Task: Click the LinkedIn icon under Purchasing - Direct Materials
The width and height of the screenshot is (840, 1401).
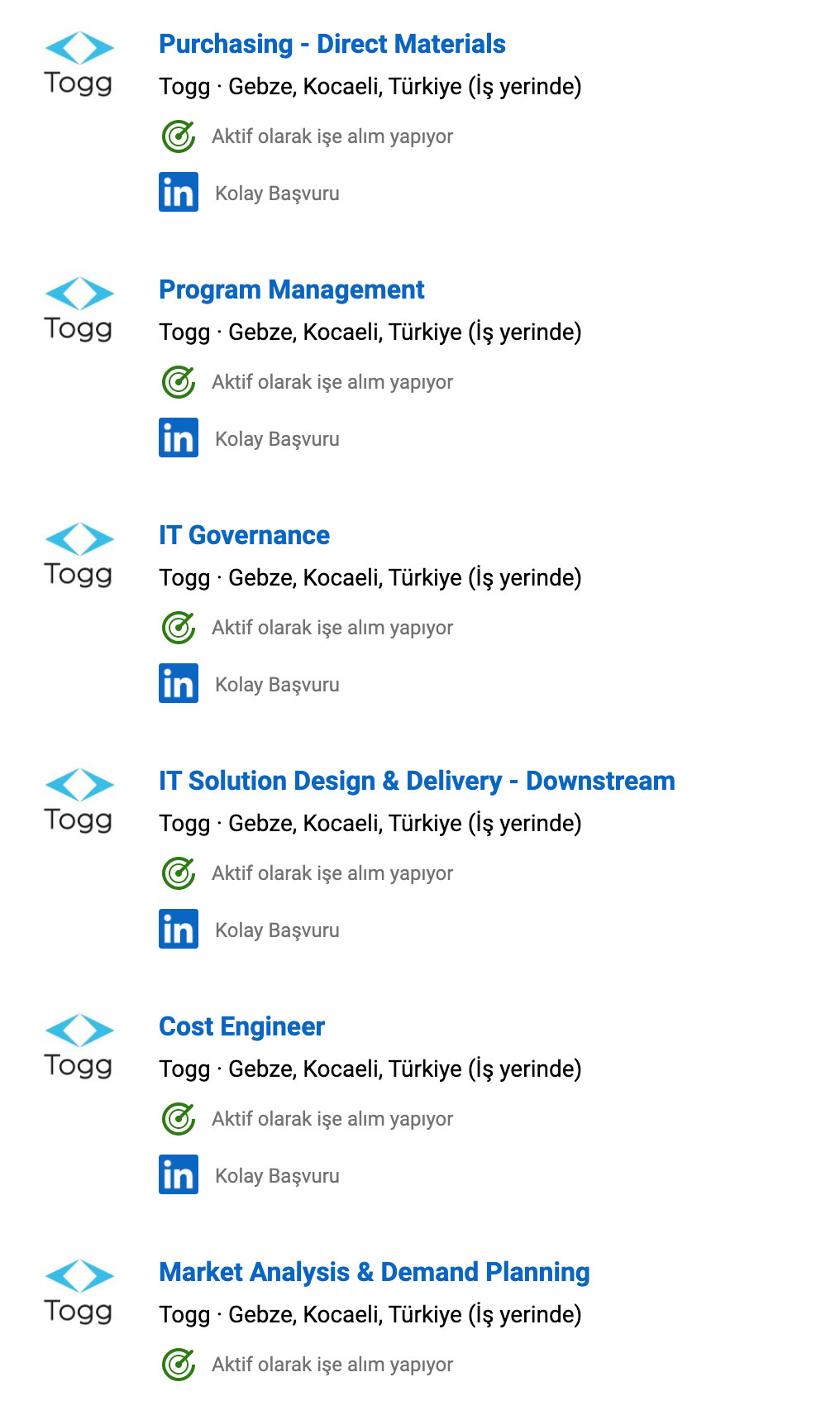Action: point(179,192)
